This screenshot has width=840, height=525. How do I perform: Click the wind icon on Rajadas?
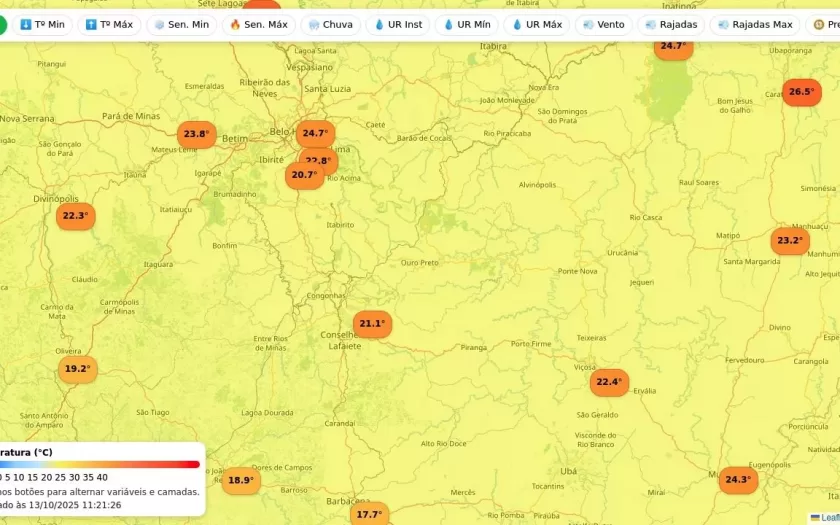click(650, 25)
